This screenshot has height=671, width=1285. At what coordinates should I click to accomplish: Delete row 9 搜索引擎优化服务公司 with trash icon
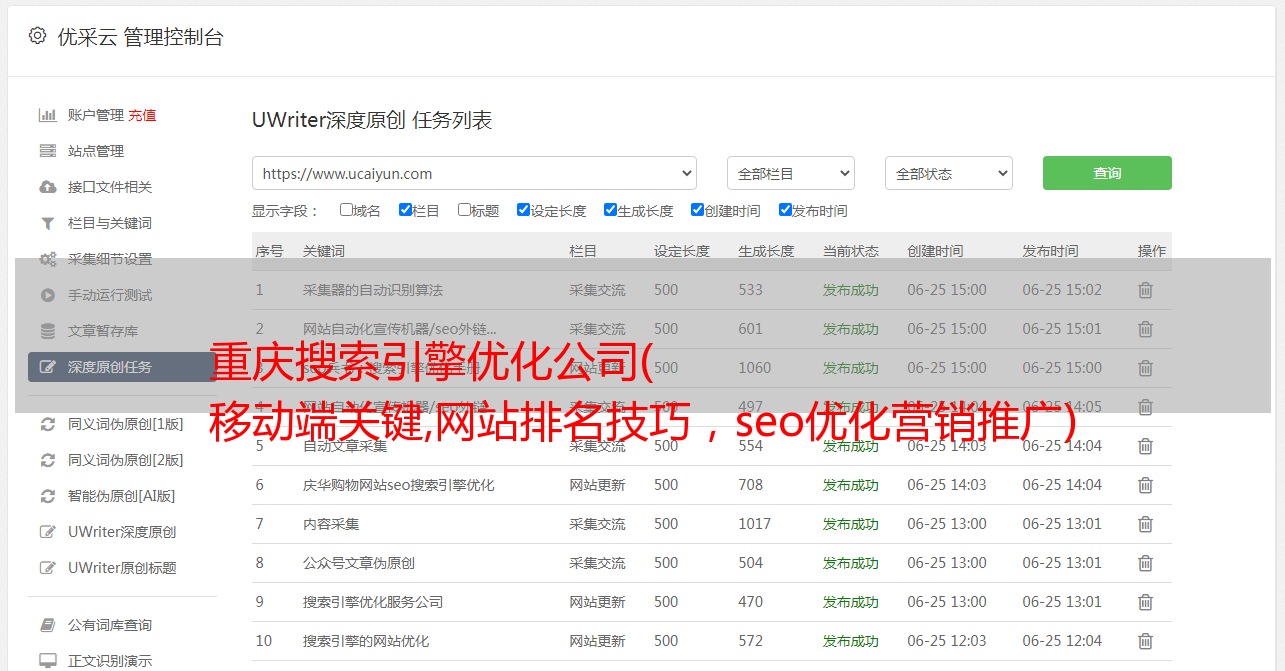pyautogui.click(x=1146, y=602)
